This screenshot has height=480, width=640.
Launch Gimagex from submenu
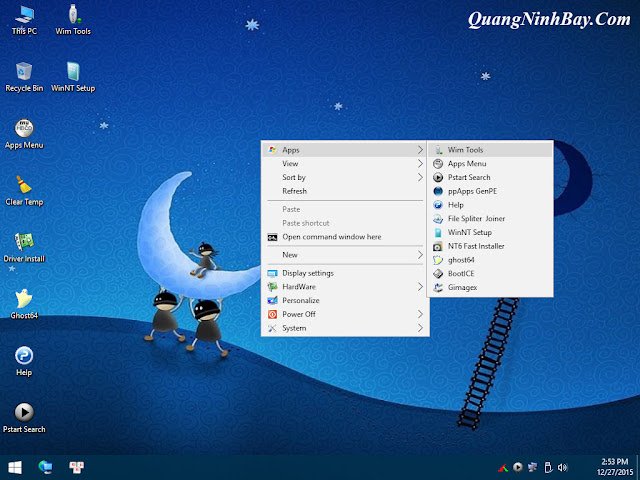[x=490, y=287]
